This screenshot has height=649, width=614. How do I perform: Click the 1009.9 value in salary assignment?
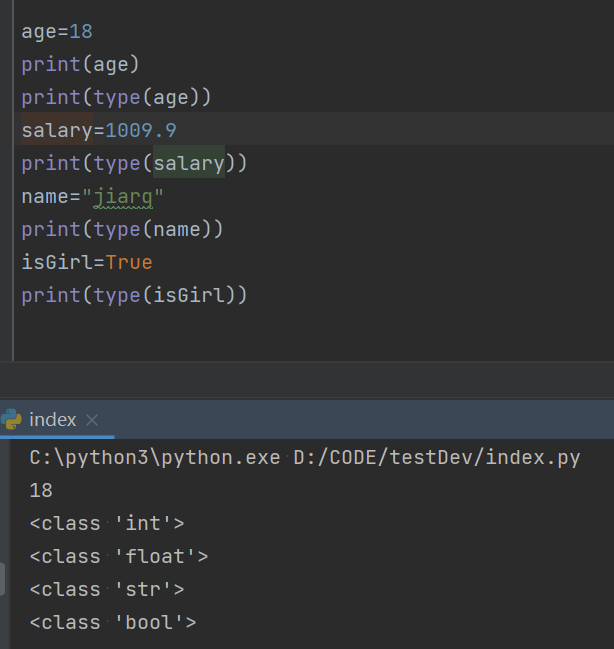(141, 130)
